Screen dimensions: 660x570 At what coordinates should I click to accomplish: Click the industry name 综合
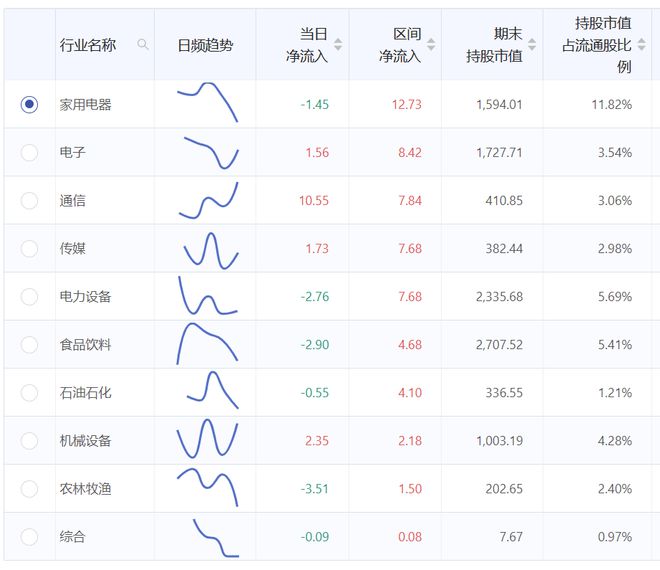[72, 537]
